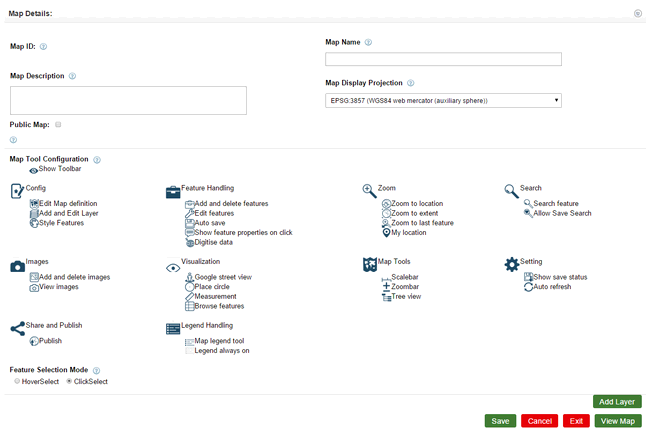Image resolution: width=652 pixels, height=435 pixels.
Task: Click the Publish share icon
Action: coord(34,341)
